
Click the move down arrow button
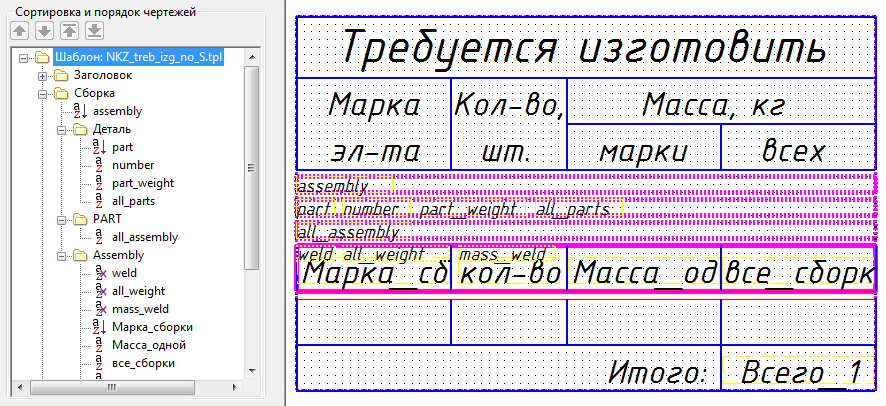pos(44,30)
